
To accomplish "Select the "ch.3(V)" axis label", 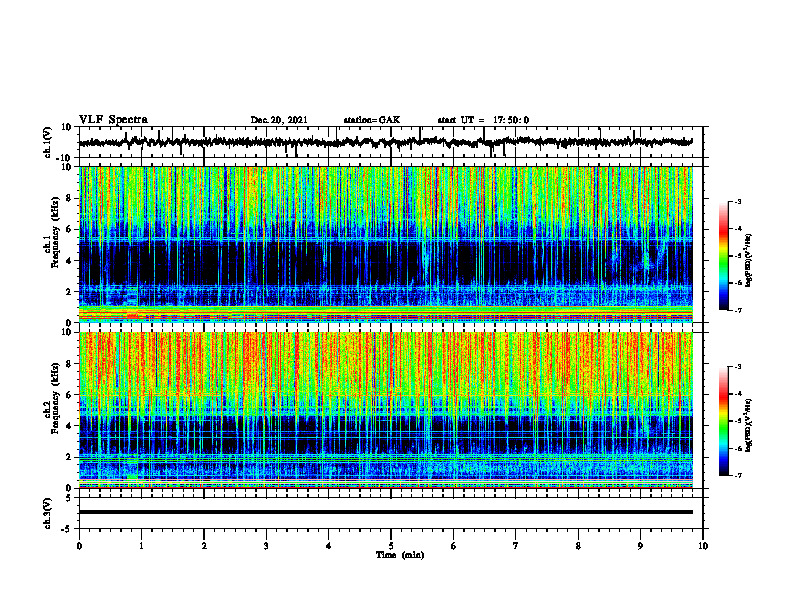I will point(47,514).
